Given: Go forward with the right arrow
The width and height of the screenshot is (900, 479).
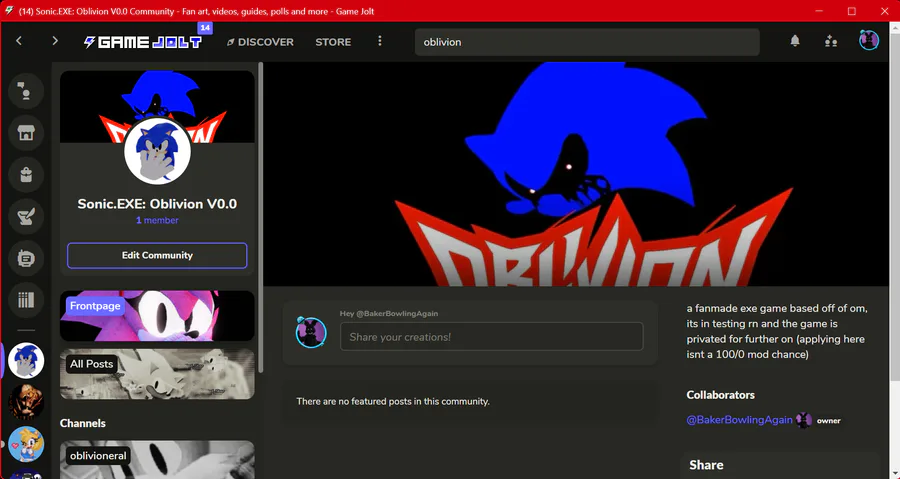Looking at the screenshot, I should pos(55,41).
